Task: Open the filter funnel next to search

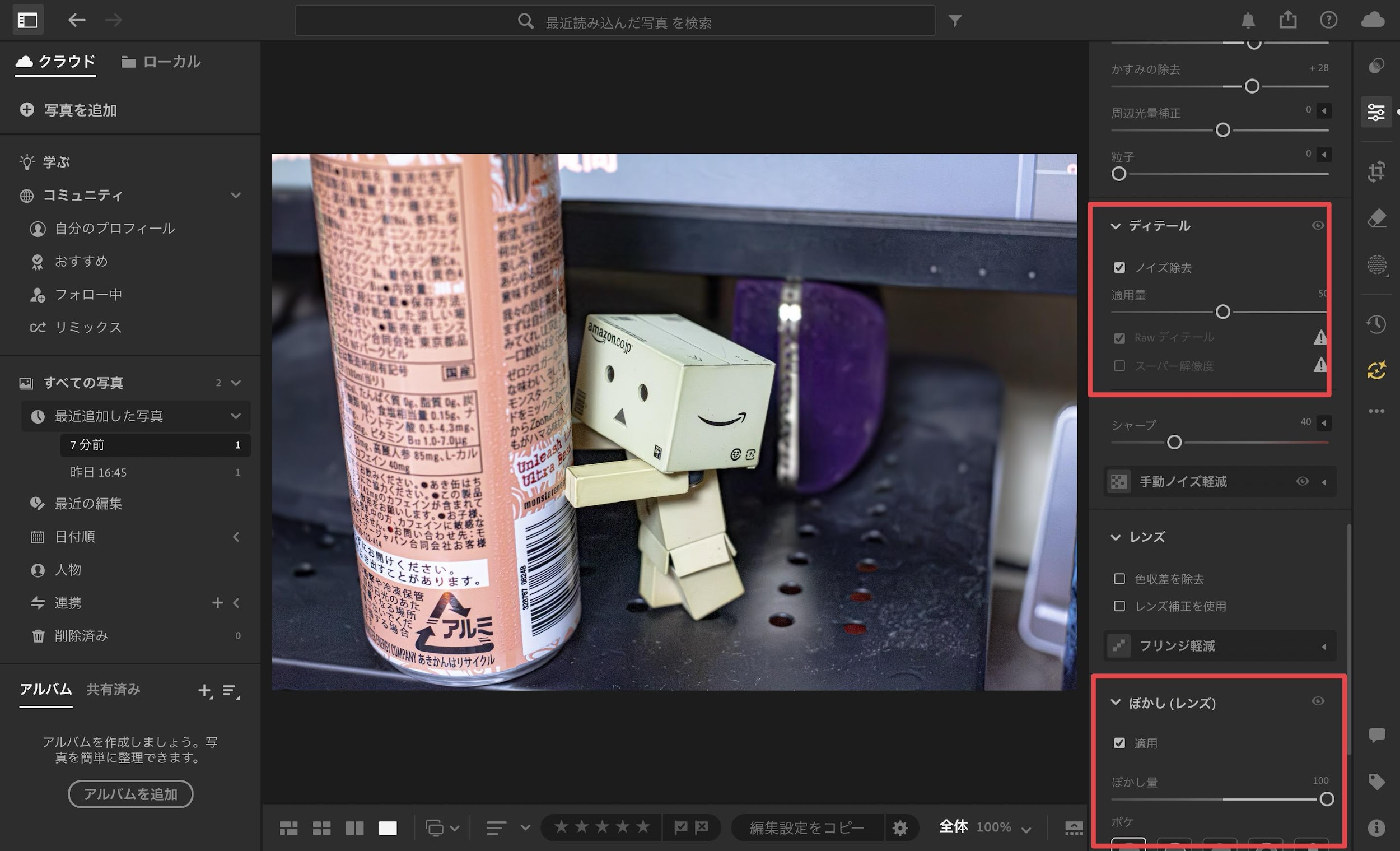Action: 955,21
